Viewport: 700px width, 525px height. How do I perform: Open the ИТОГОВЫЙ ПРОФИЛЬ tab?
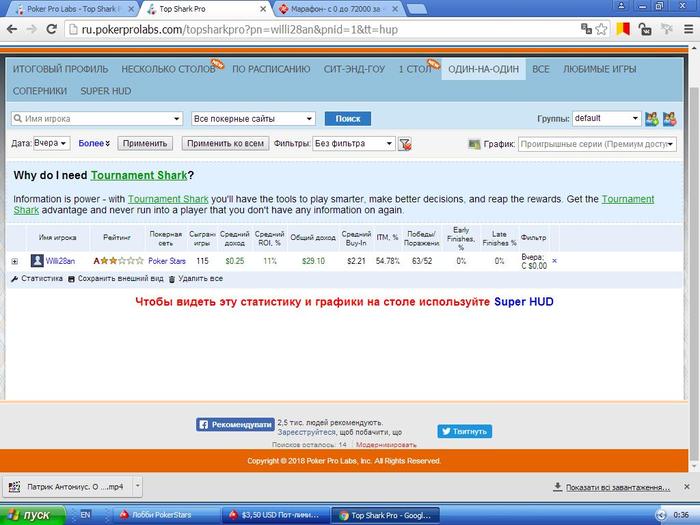pyautogui.click(x=60, y=69)
